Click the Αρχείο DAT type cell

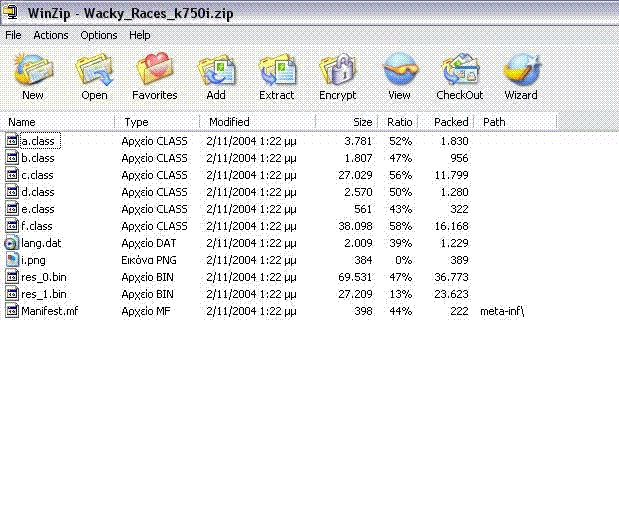click(x=149, y=243)
